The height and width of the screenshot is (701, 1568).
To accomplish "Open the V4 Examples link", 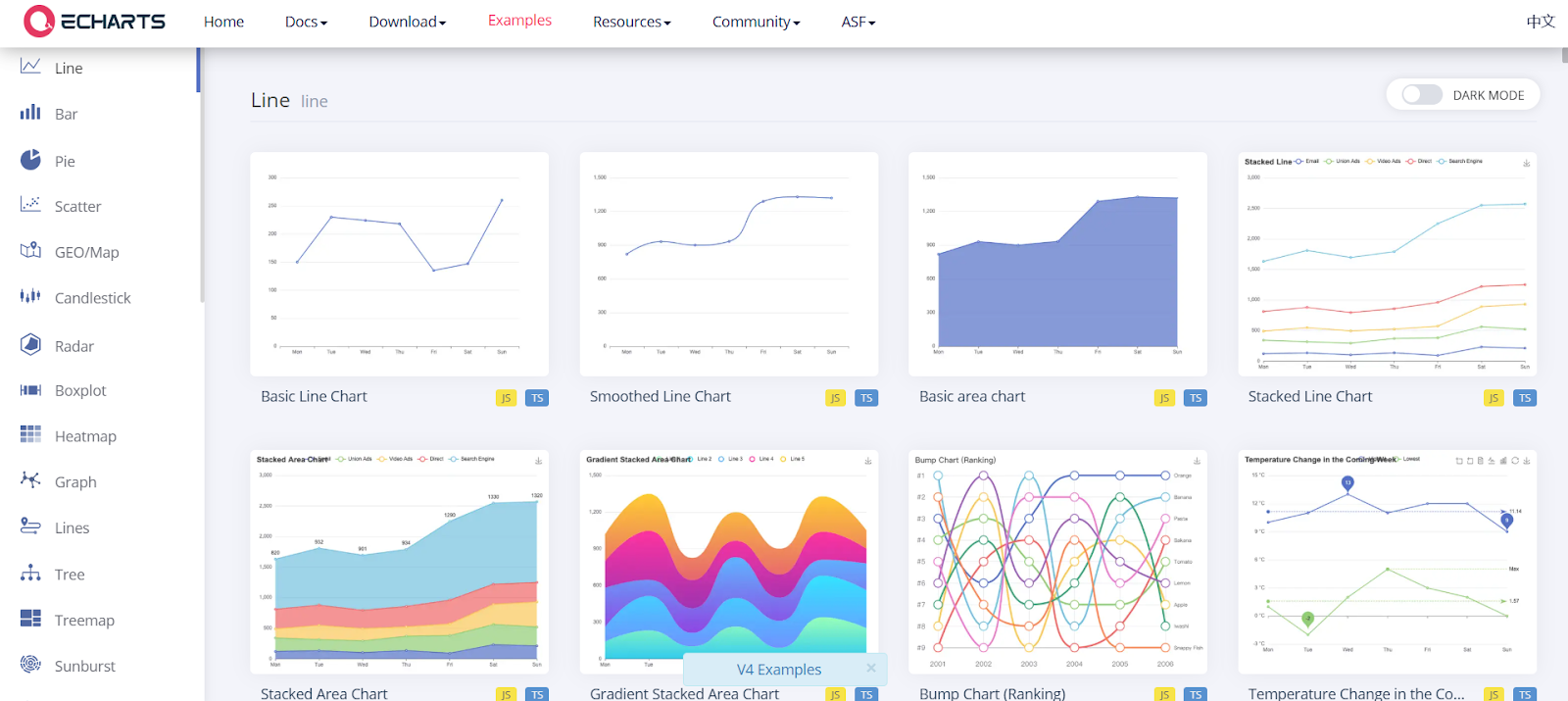I will [x=779, y=670].
